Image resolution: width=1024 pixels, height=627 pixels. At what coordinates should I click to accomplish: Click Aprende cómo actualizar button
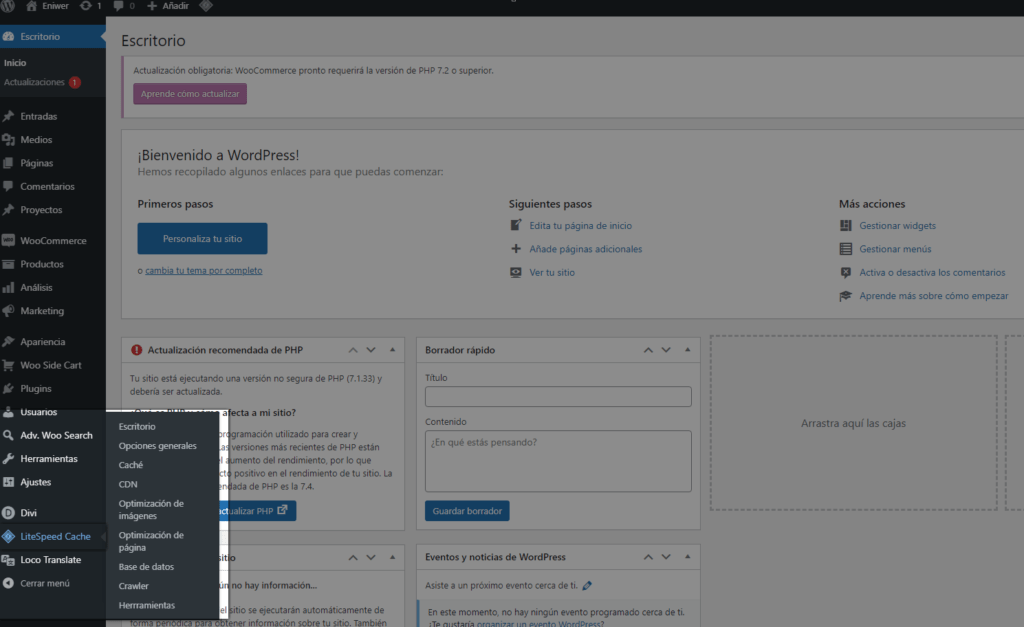coord(190,93)
